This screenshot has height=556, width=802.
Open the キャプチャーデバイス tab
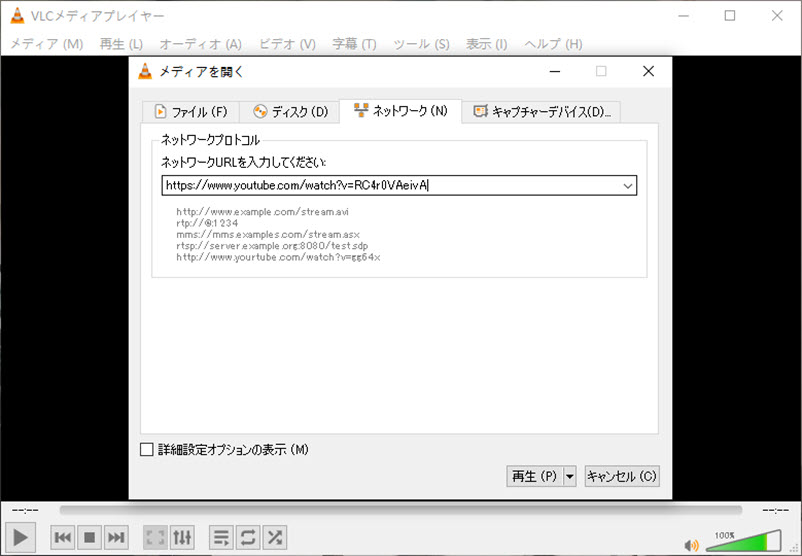point(542,112)
